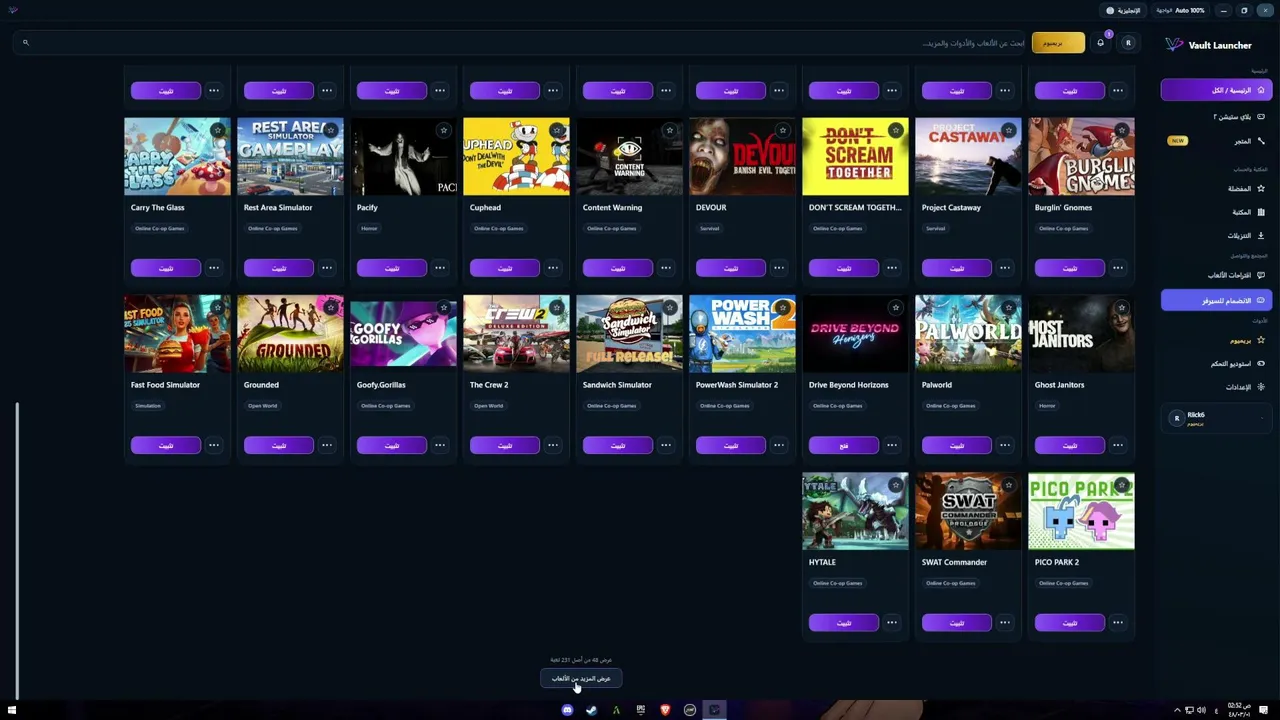
Task: Expand options for PowerWash Simulator 2
Action: click(779, 445)
